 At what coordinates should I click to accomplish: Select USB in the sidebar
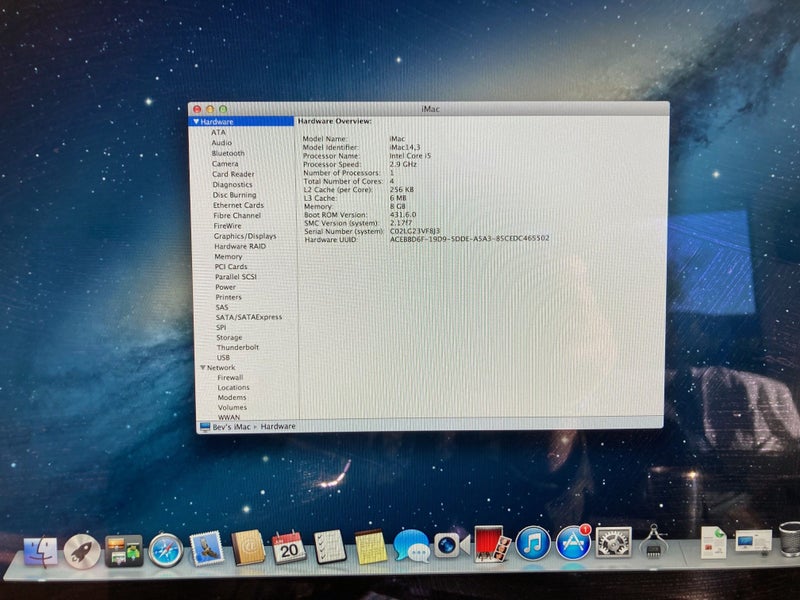pos(223,358)
